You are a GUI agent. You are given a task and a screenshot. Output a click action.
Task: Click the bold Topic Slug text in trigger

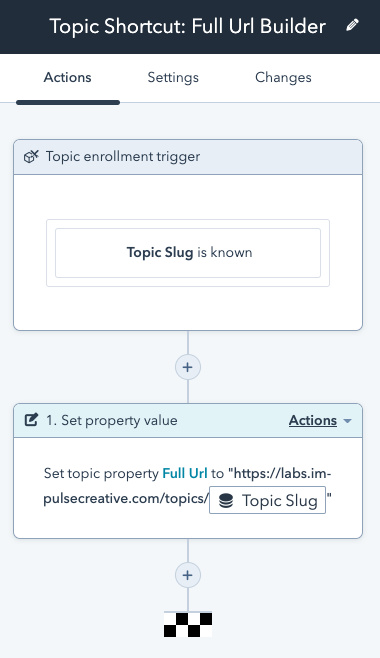click(x=160, y=253)
